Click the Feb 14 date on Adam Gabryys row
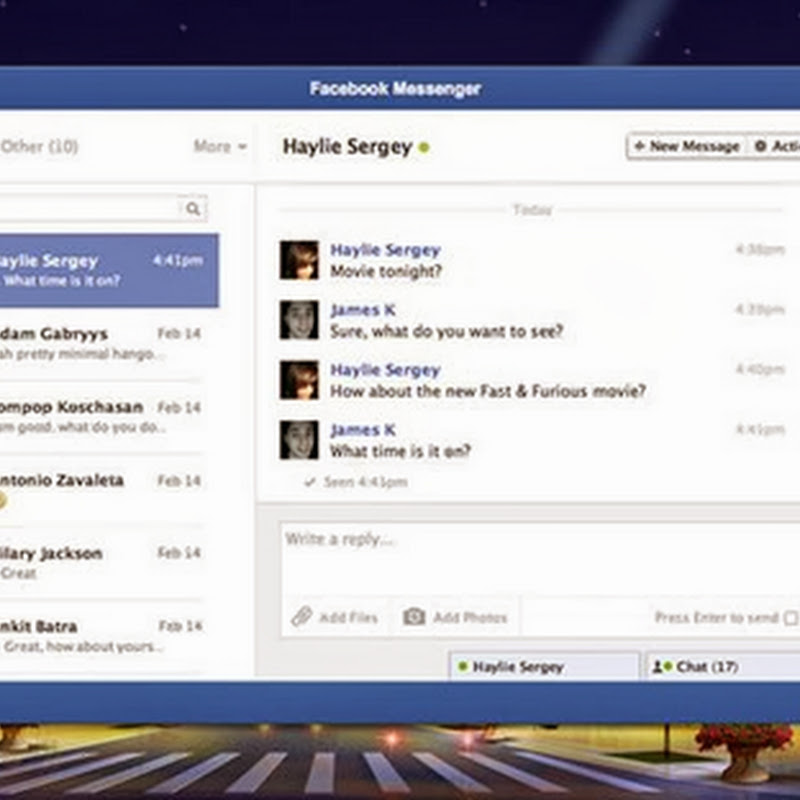Viewport: 800px width, 800px height. [x=179, y=334]
